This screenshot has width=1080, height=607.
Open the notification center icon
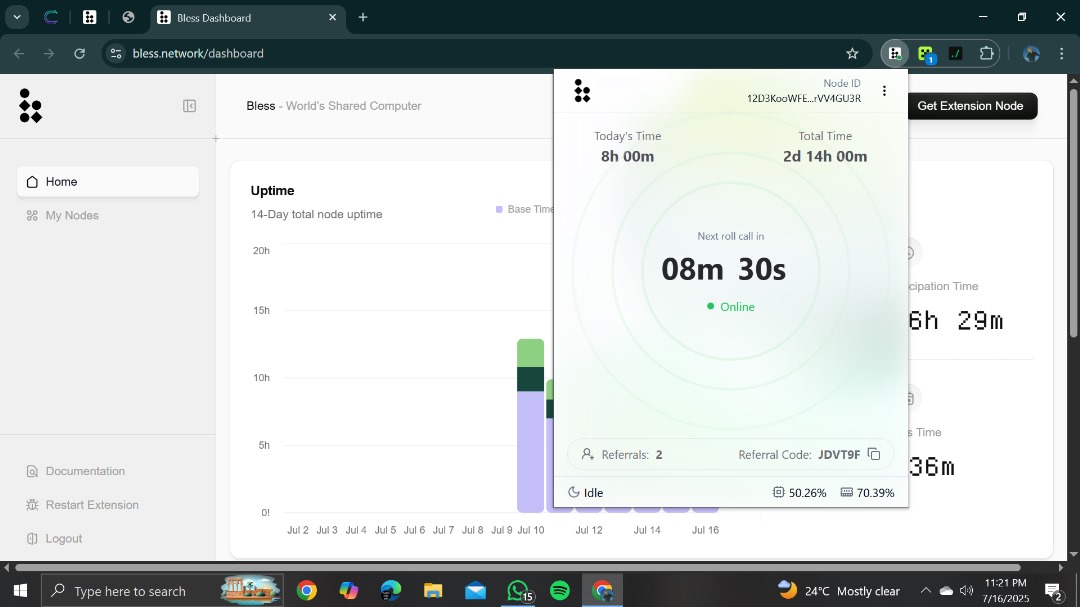1054,590
